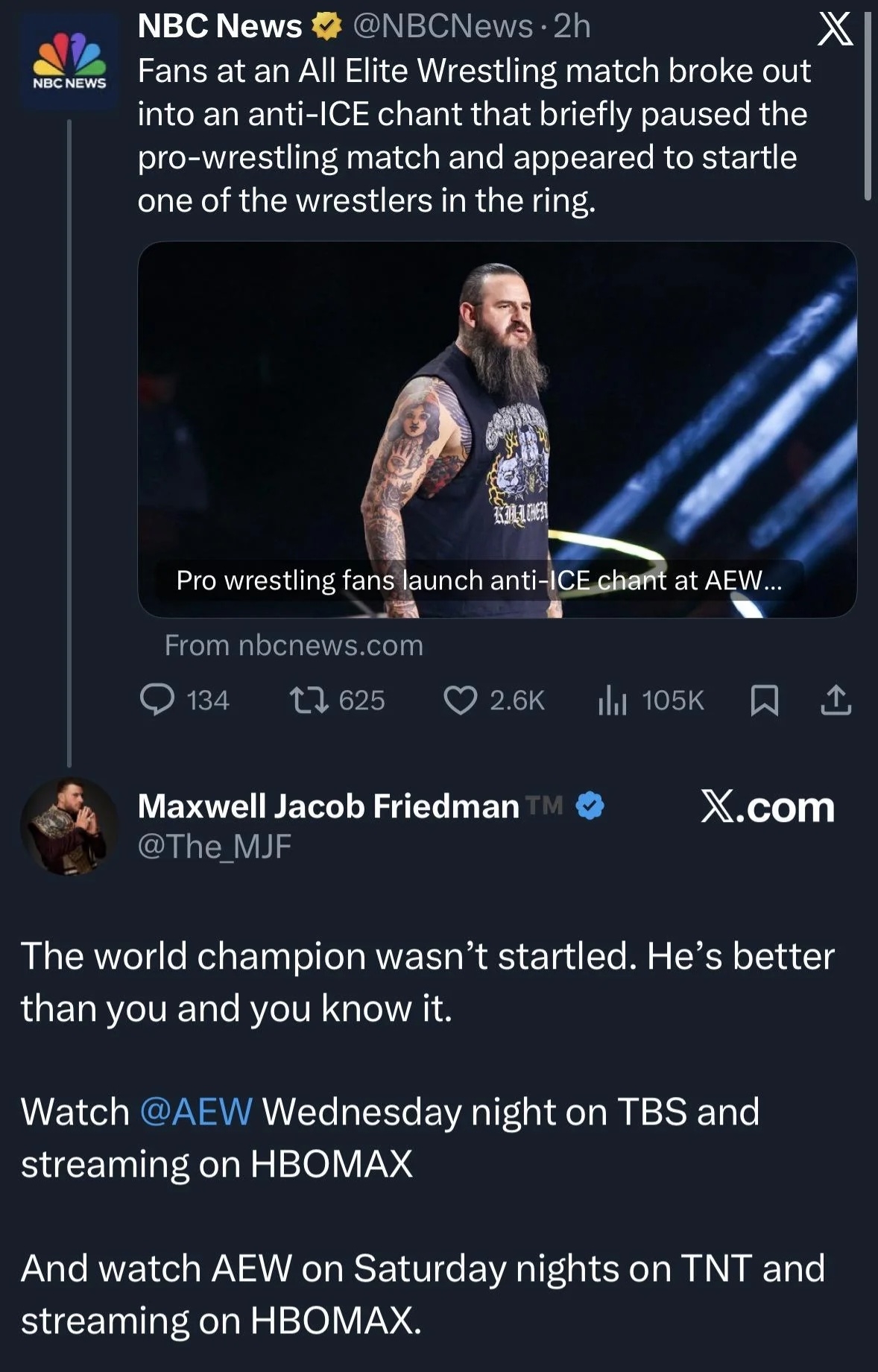The image size is (878, 1372).
Task: Open the nbcnews.com source link
Action: 294,645
